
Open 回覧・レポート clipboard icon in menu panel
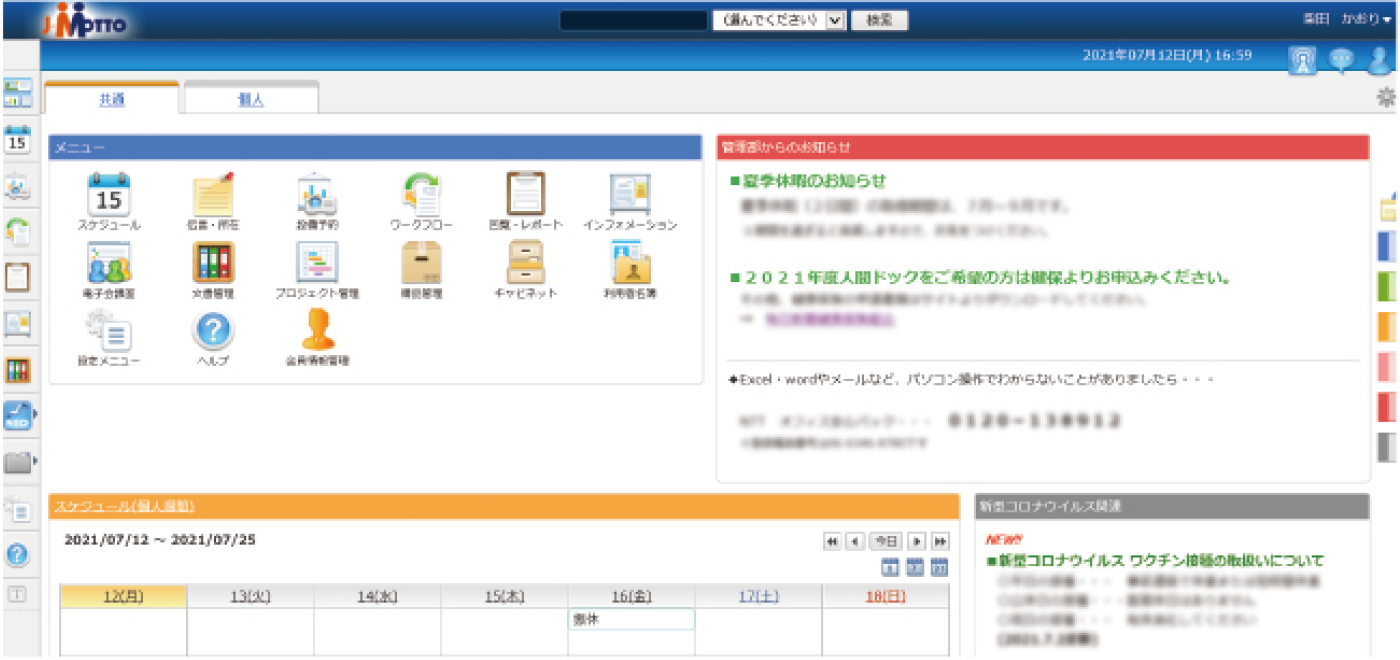tap(526, 194)
